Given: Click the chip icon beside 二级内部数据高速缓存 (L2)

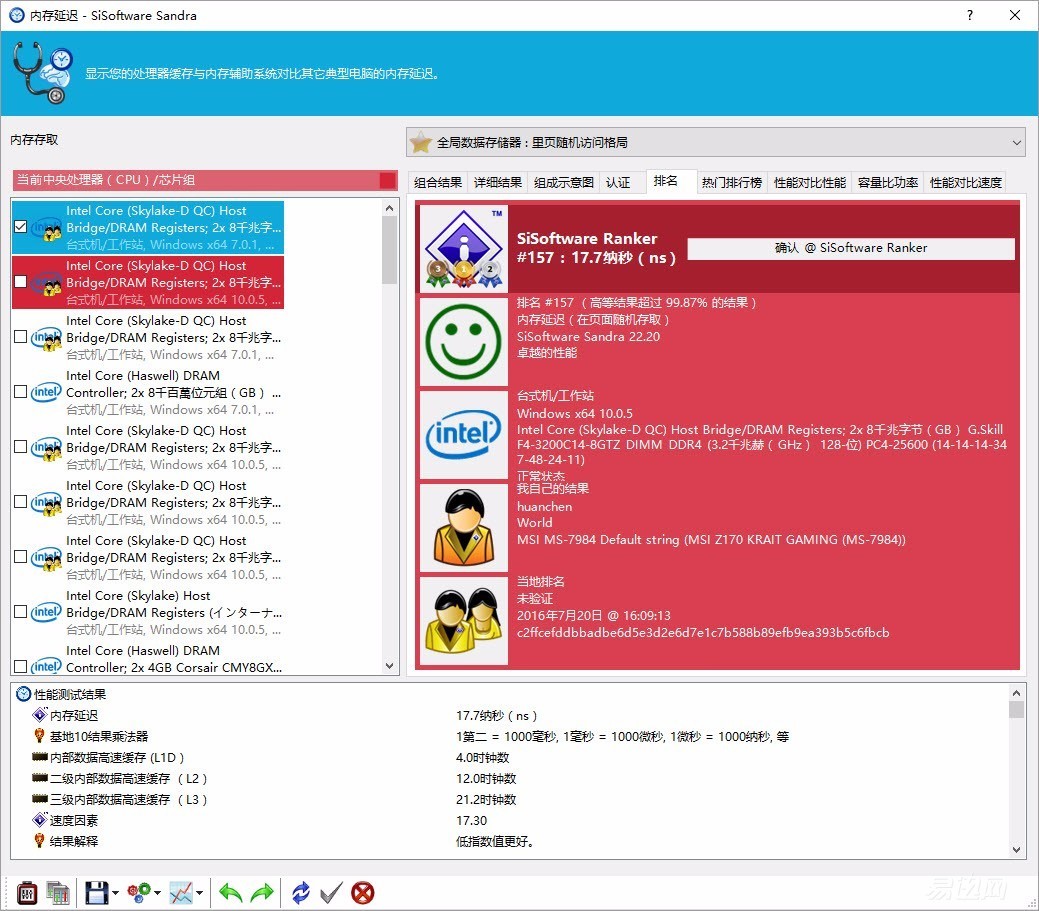Looking at the screenshot, I should click(x=40, y=778).
